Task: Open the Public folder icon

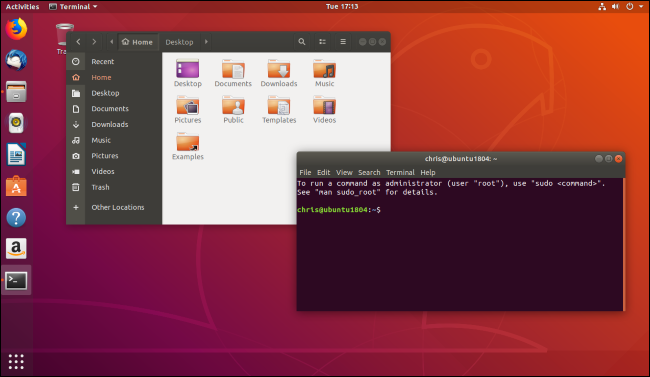Action: click(233, 109)
